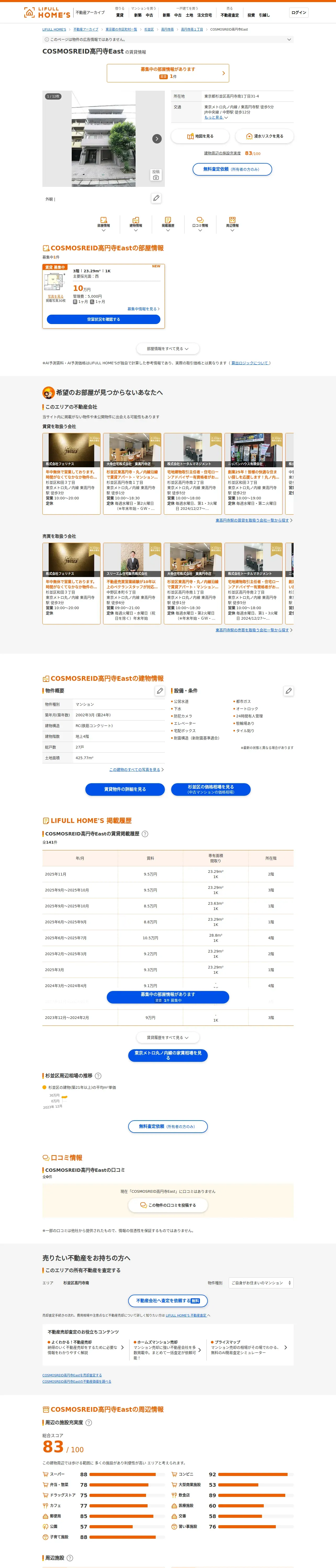Click COSMOSREID高円寺Eastの不動産価値を調べる link
The image size is (336, 1568).
(77, 1381)
